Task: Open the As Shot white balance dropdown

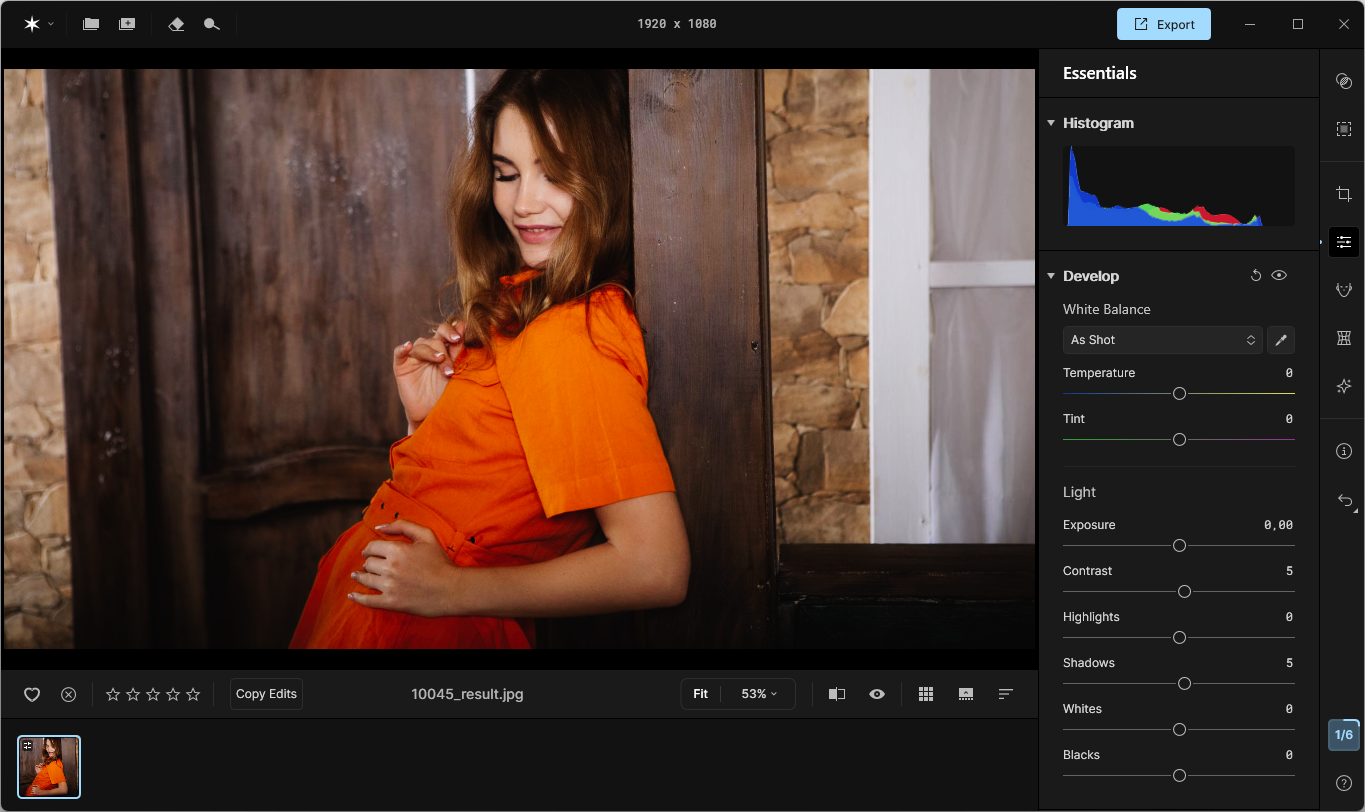Action: pyautogui.click(x=1162, y=340)
